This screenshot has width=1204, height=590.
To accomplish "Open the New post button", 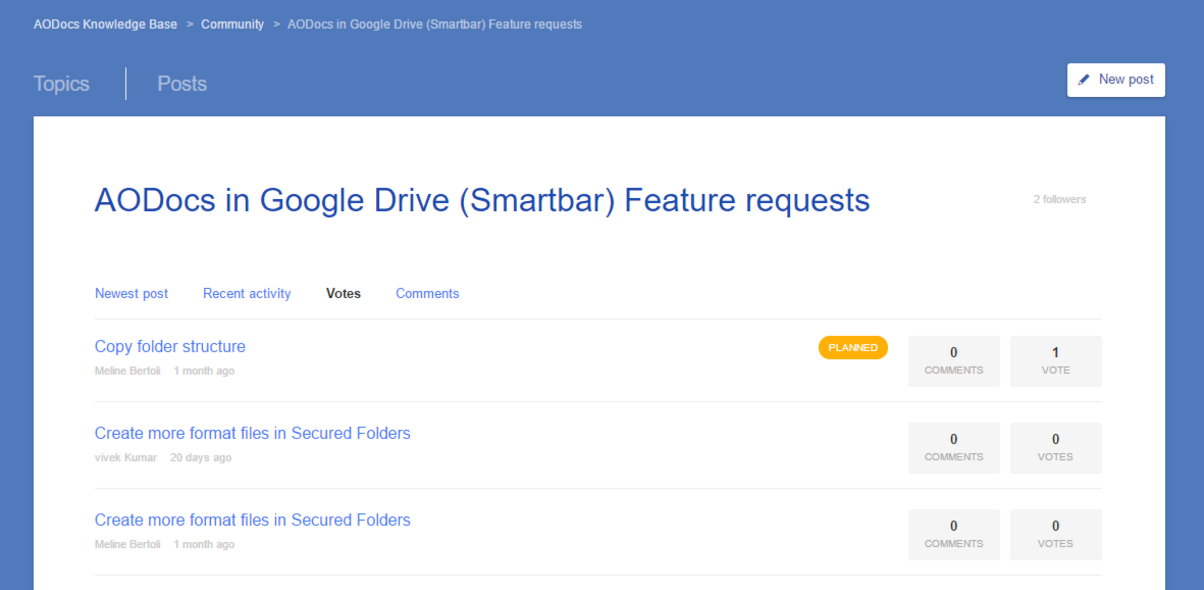I will 1116,80.
